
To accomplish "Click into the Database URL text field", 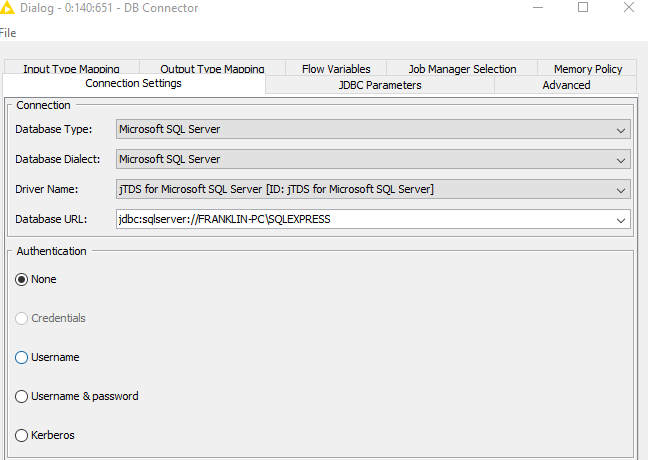I will pos(364,219).
